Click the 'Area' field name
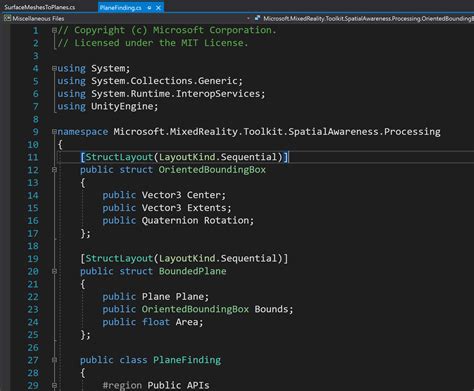The height and width of the screenshot is (391, 474). [187, 322]
